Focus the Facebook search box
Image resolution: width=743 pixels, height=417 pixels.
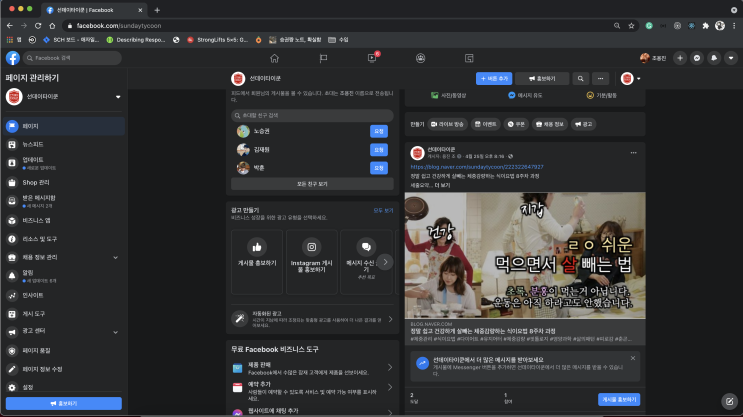click(x=72, y=58)
